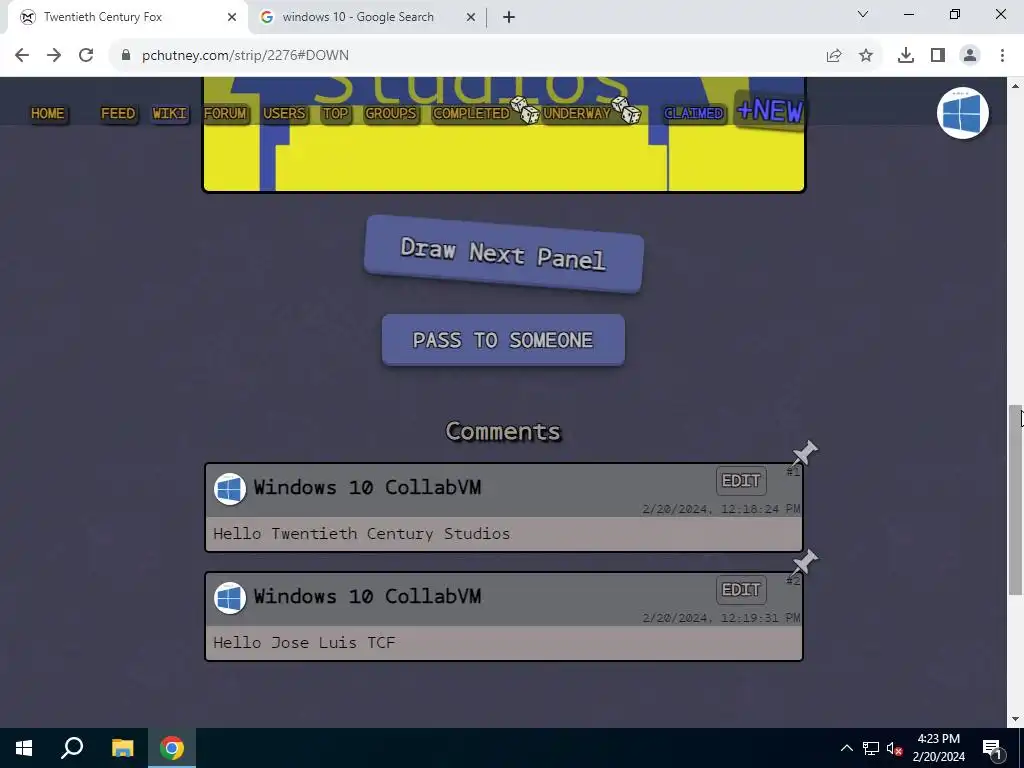
Task: Bookmark this page with the star icon
Action: (x=866, y=56)
